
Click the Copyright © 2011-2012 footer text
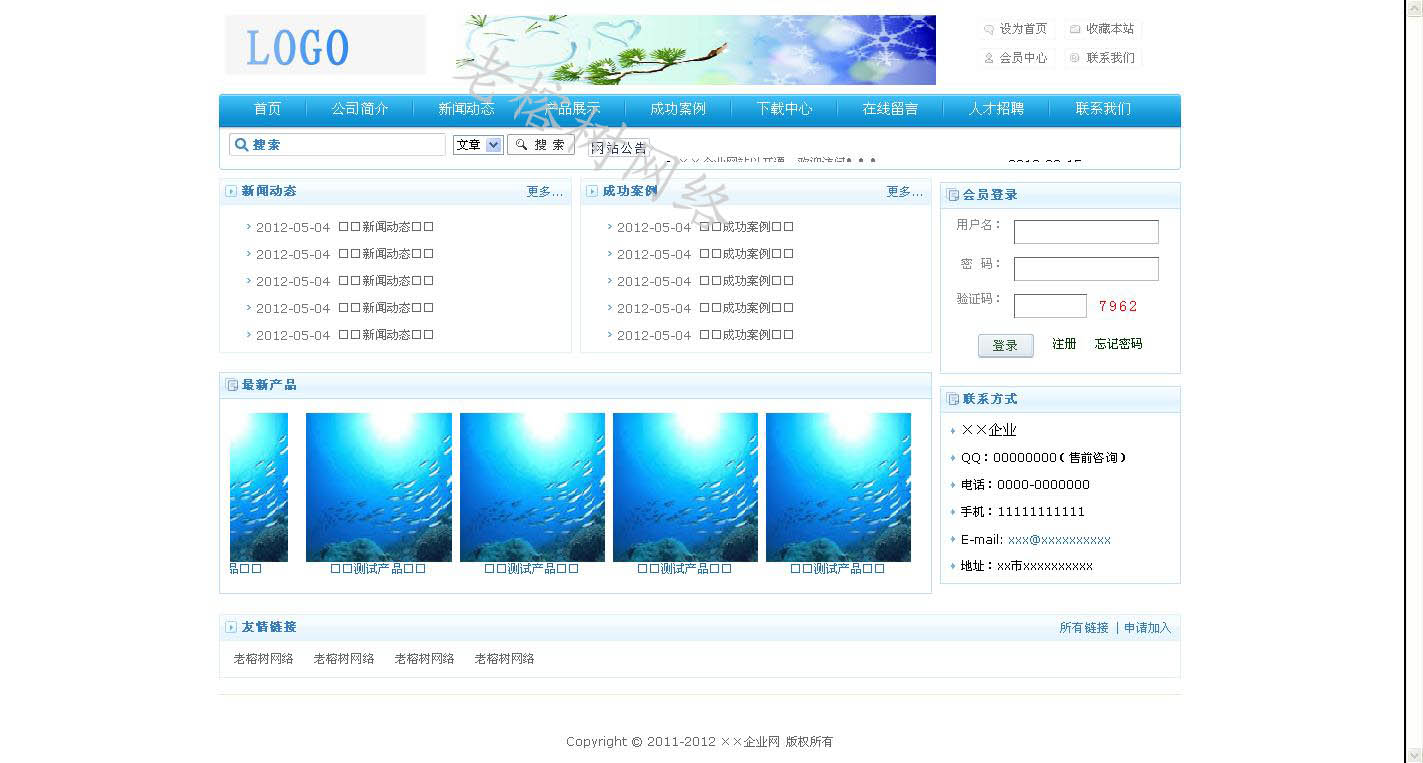tap(699, 742)
